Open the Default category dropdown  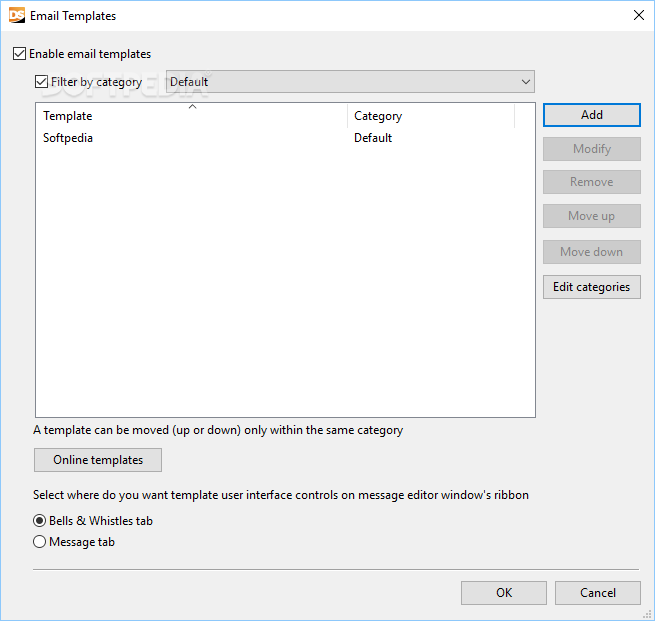tap(350, 81)
